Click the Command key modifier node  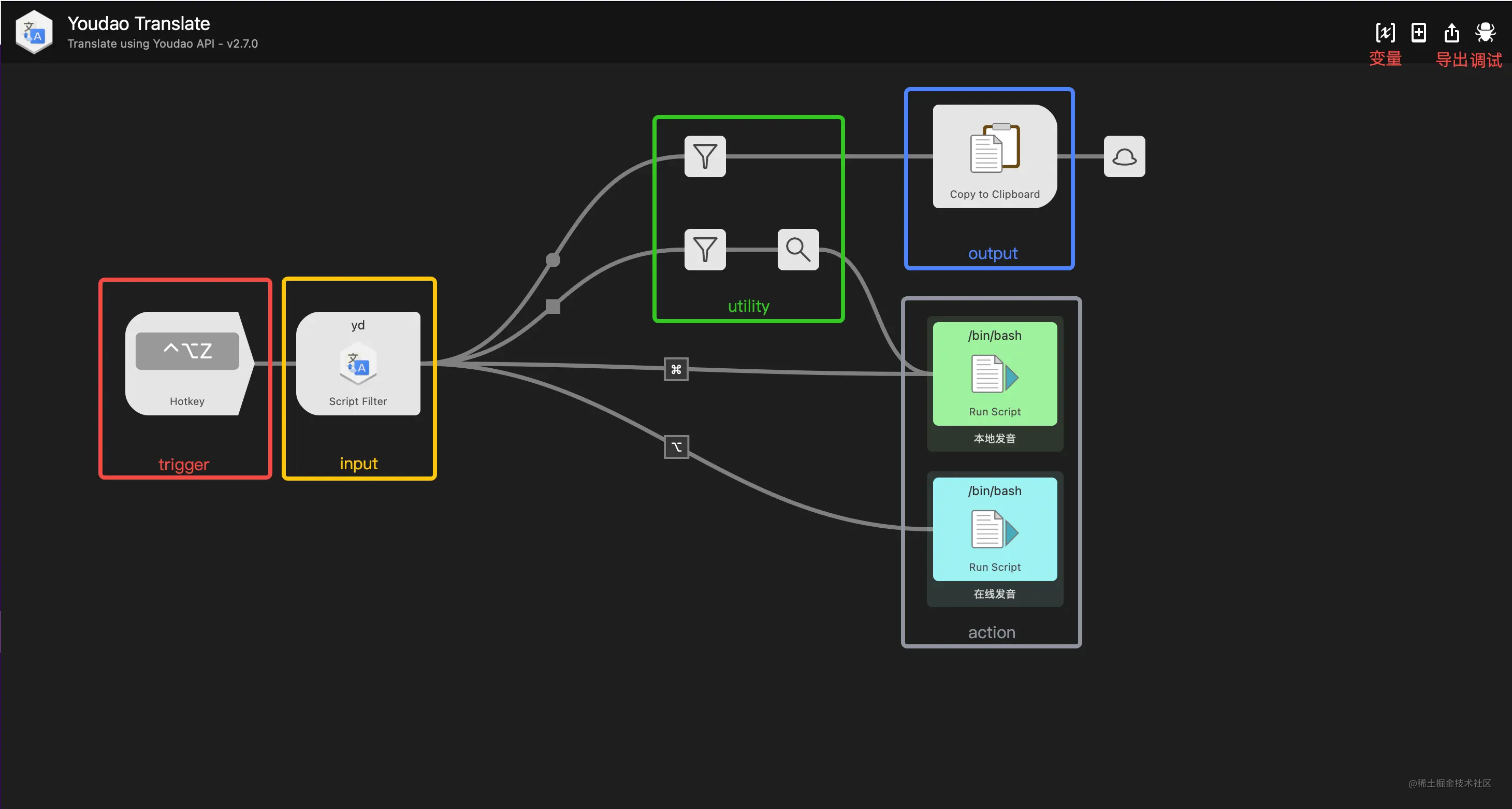675,370
